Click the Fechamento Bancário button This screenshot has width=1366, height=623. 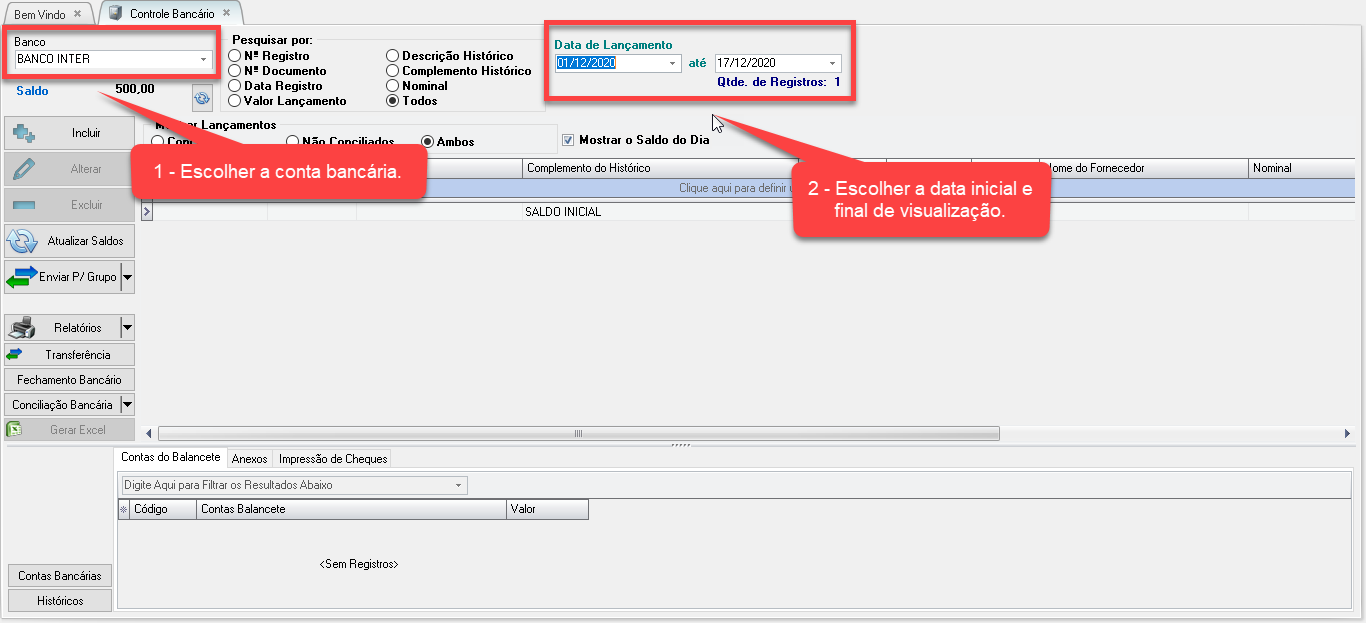69,380
